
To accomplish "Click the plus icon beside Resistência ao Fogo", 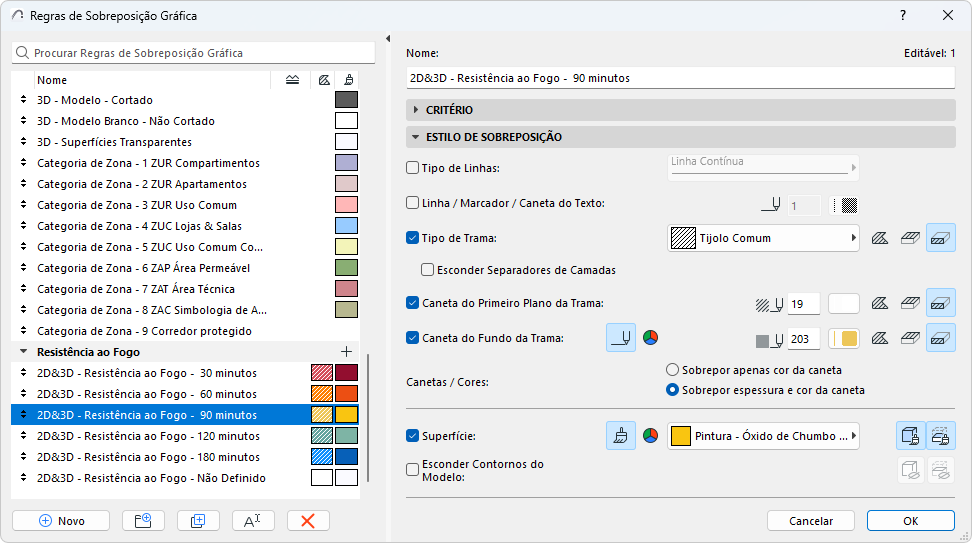I will (x=347, y=352).
